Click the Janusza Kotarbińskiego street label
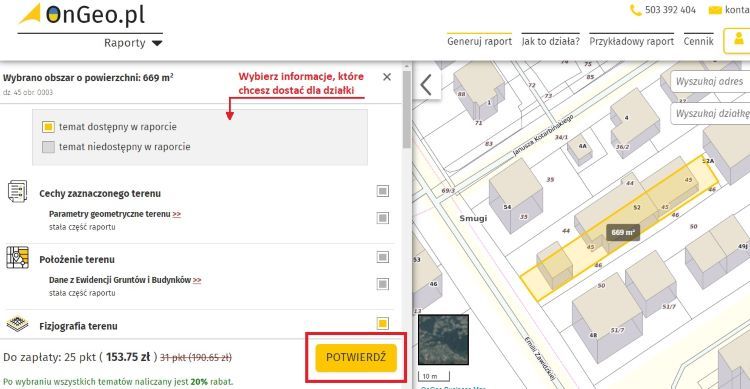The image size is (750, 389). point(542,135)
